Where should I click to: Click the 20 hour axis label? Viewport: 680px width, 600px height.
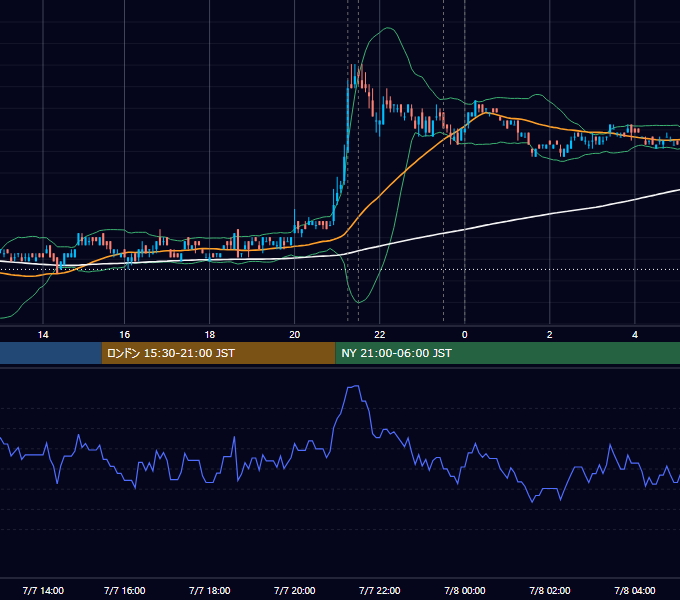tap(294, 335)
